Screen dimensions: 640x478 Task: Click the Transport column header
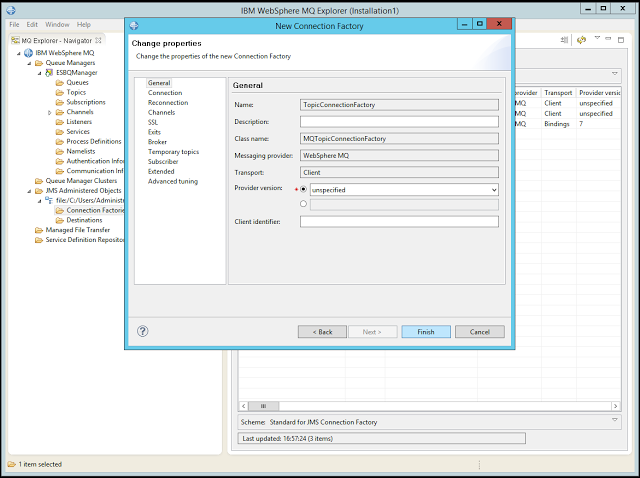tap(558, 93)
